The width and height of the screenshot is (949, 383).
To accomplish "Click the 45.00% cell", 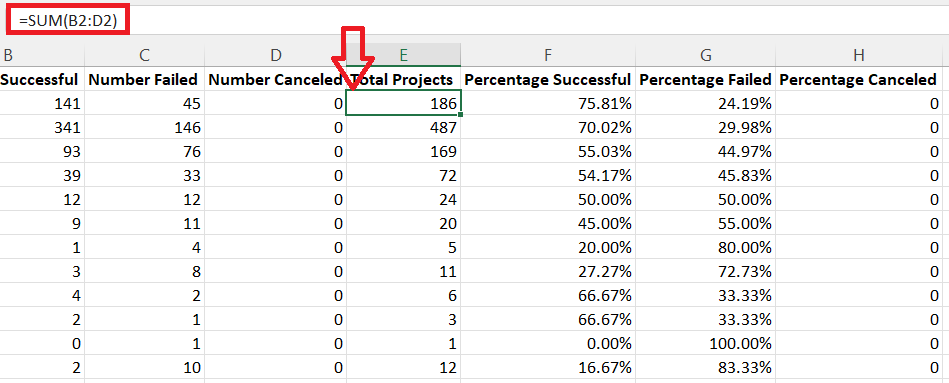I will pyautogui.click(x=548, y=223).
